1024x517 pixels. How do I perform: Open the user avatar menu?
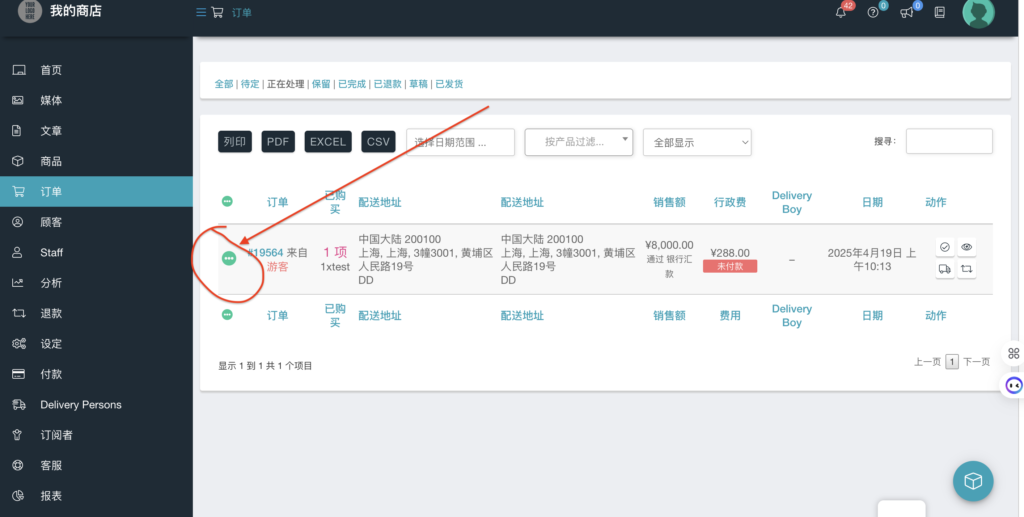pos(977,13)
